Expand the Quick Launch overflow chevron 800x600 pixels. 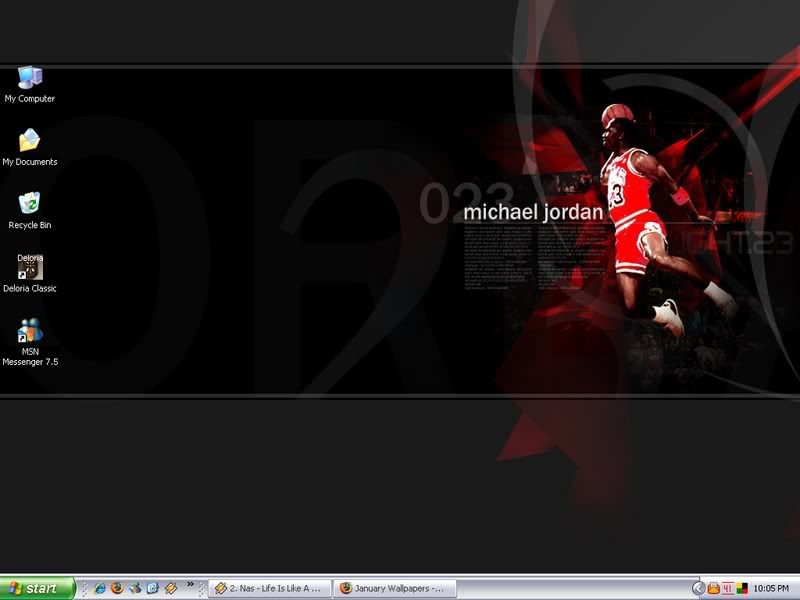pos(190,584)
